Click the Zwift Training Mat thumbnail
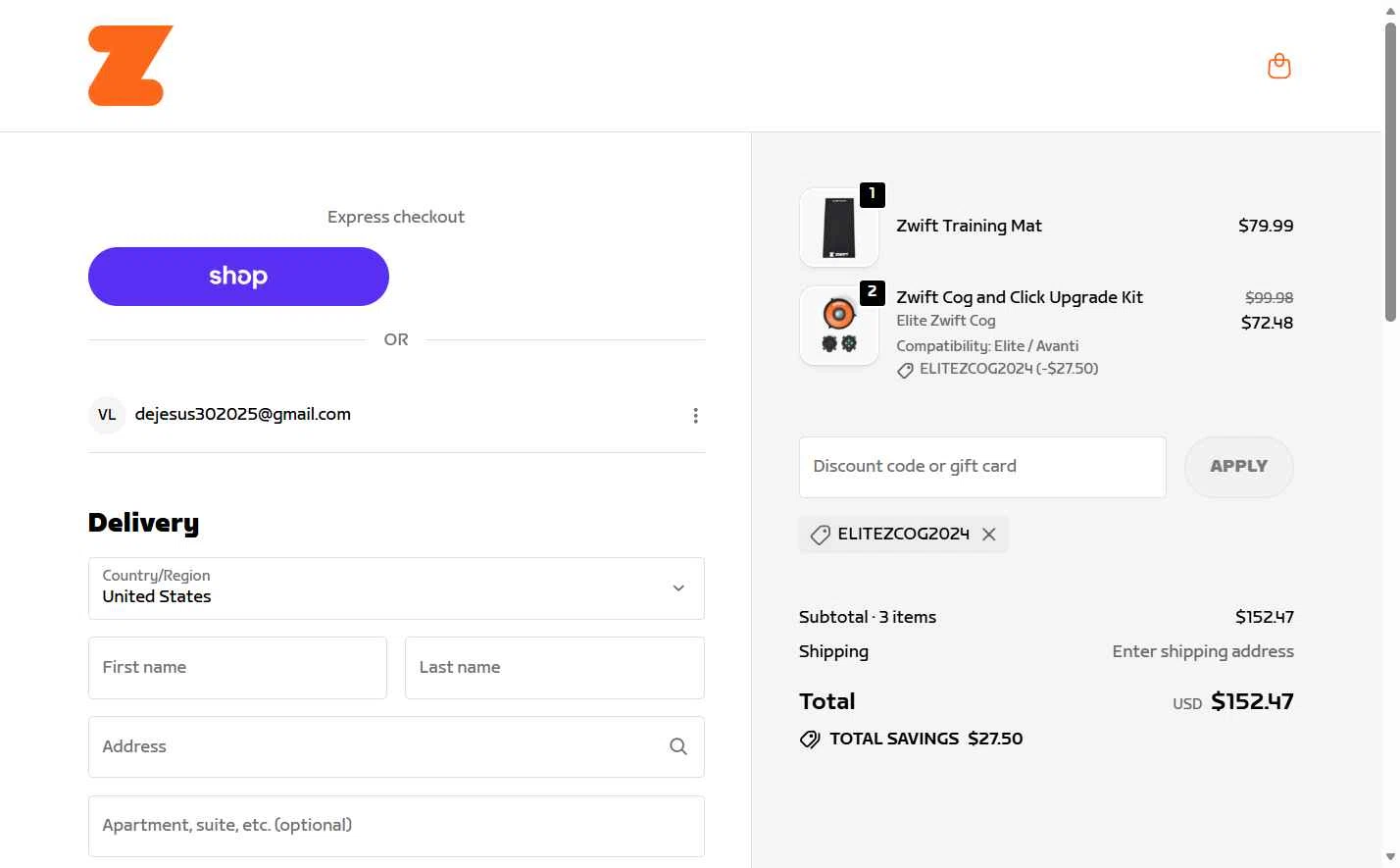Viewport: 1400px width, 868px height. point(838,228)
